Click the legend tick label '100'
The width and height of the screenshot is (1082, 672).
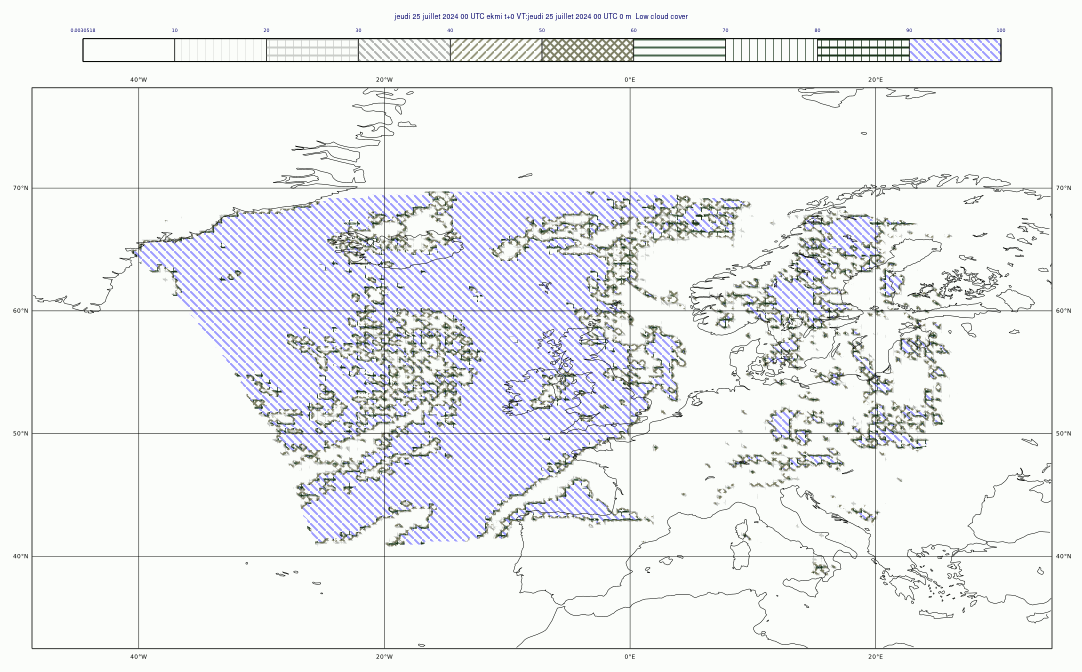[1001, 30]
